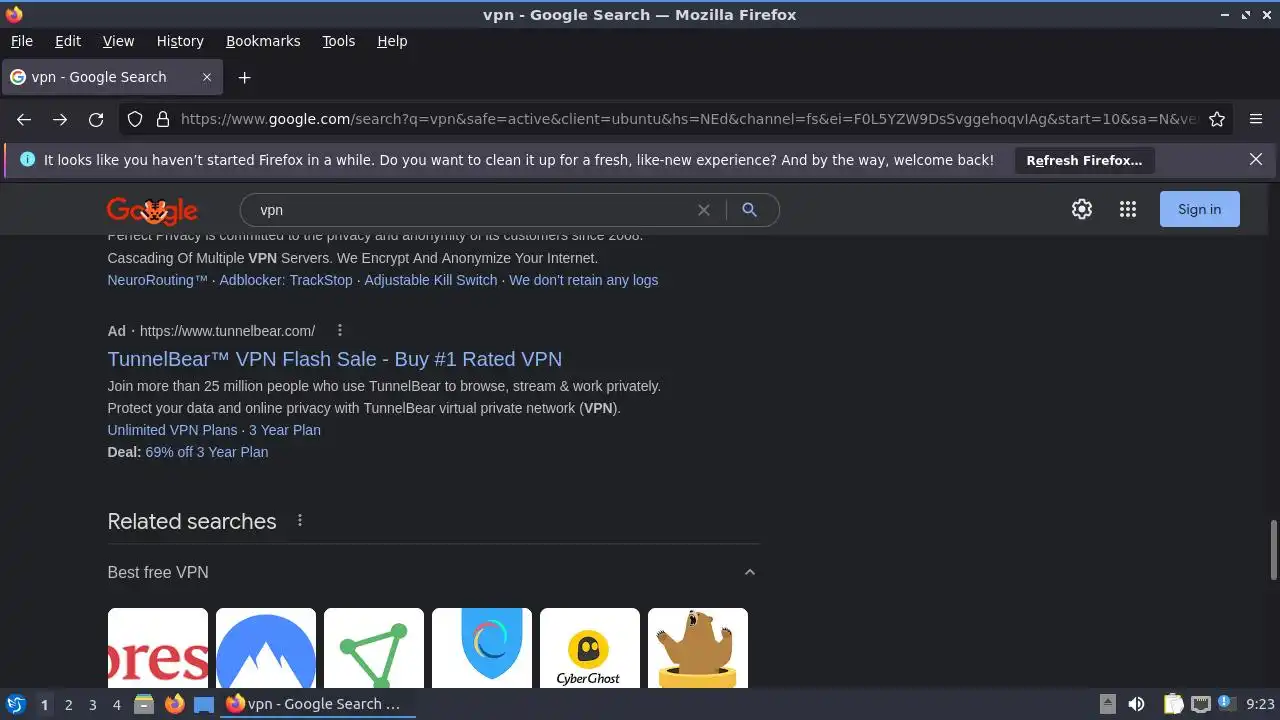
Task: Open the update notifier tray icon
Action: (x=1226, y=704)
